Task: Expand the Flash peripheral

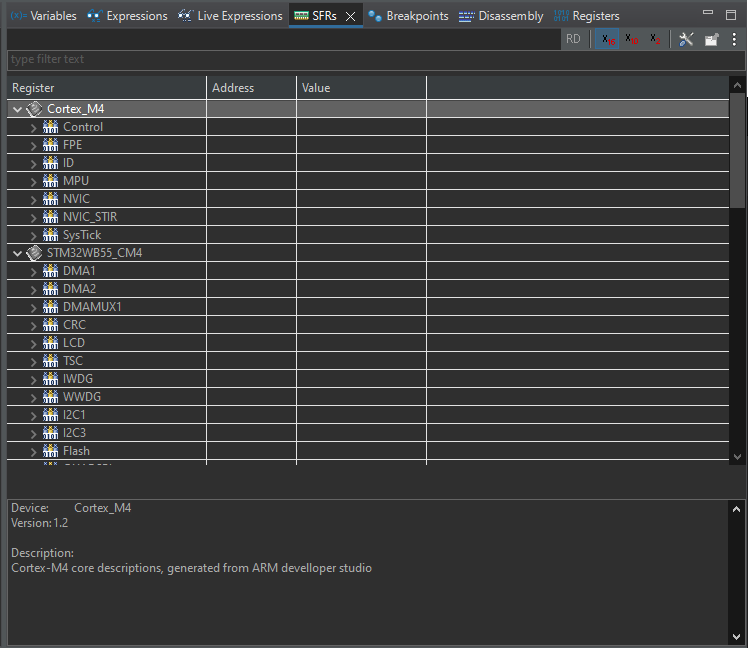Action: pyautogui.click(x=33, y=452)
